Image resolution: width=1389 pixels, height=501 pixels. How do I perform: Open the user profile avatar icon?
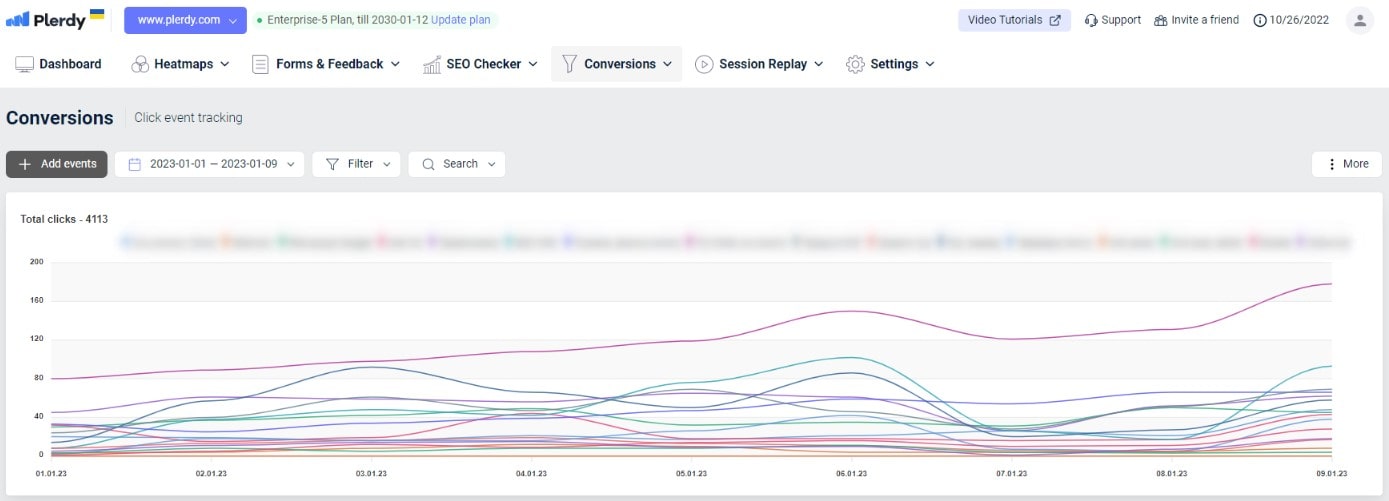pos(1359,20)
